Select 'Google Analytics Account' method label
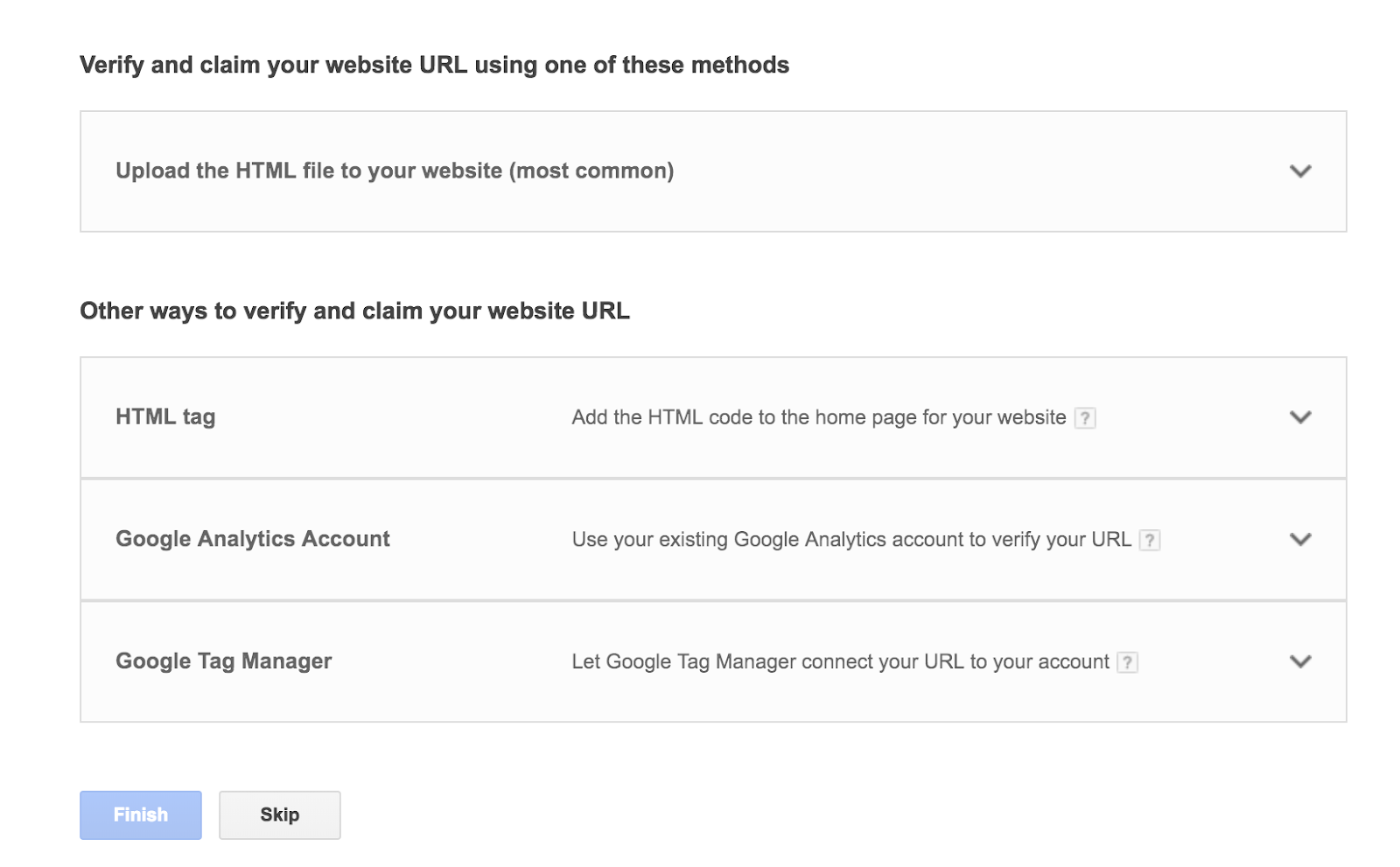 coord(253,539)
